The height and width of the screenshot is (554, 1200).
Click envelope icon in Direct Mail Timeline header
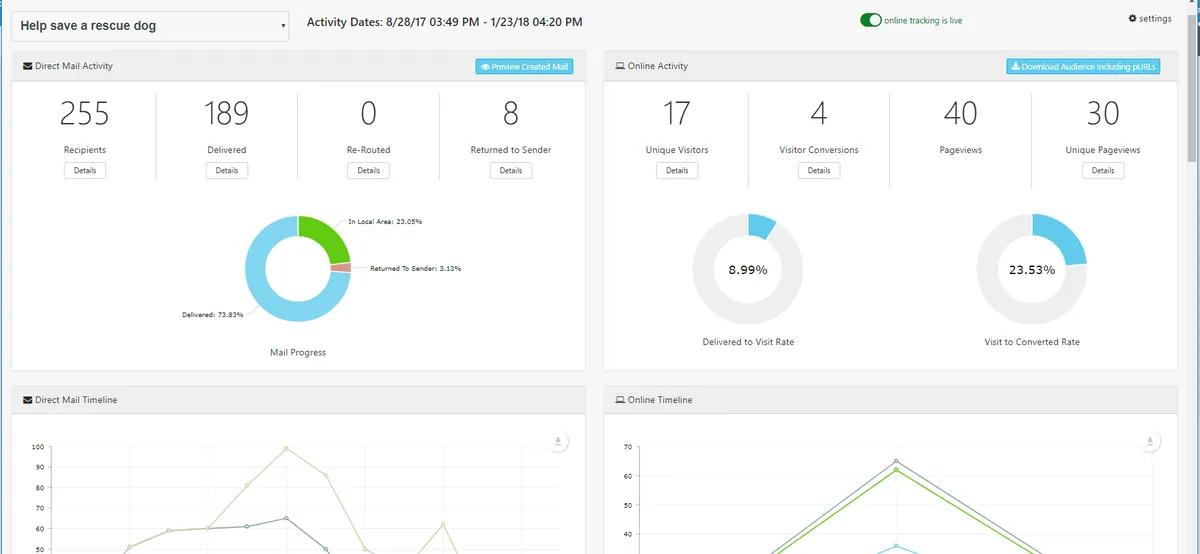point(27,400)
